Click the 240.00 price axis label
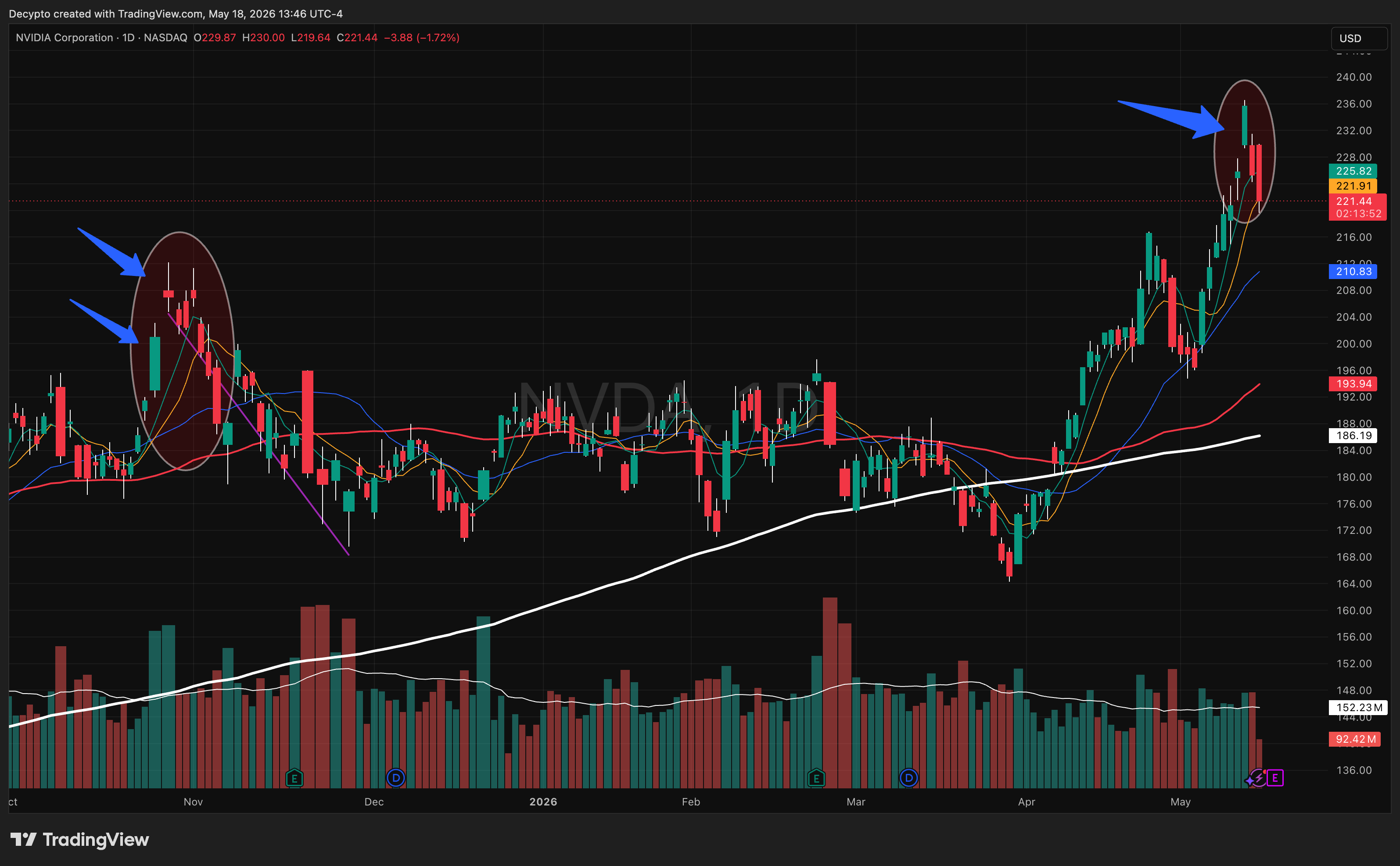1400x866 pixels. point(1353,77)
